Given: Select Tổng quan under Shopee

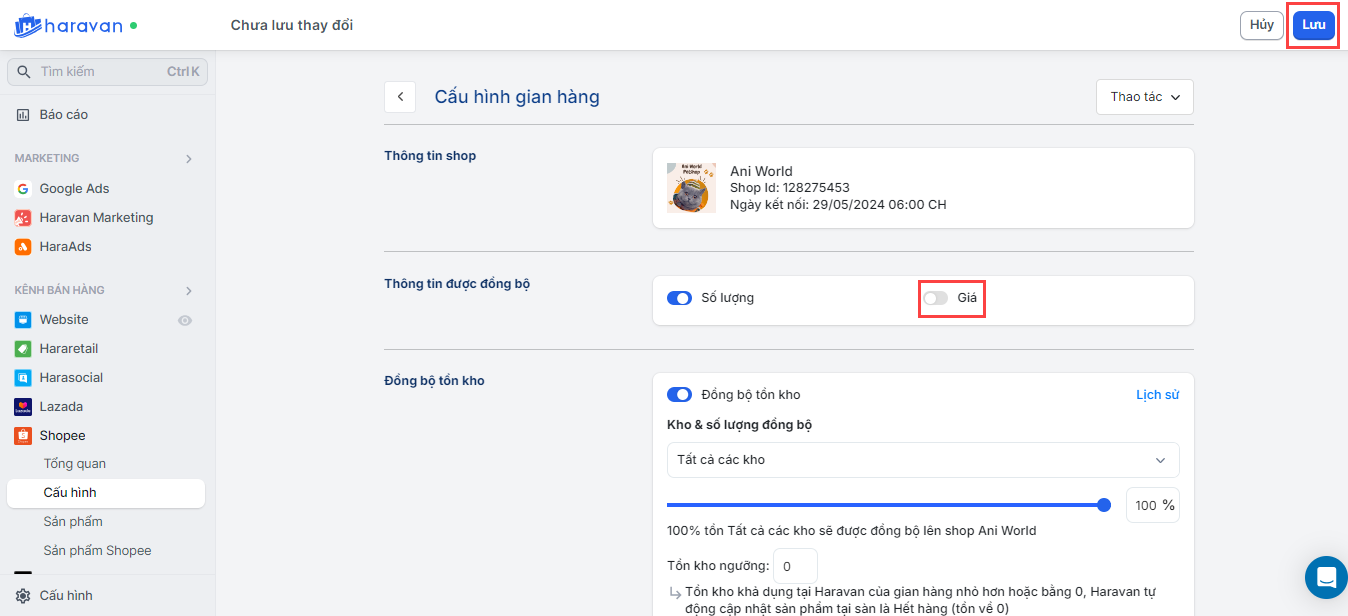Looking at the screenshot, I should (x=74, y=464).
